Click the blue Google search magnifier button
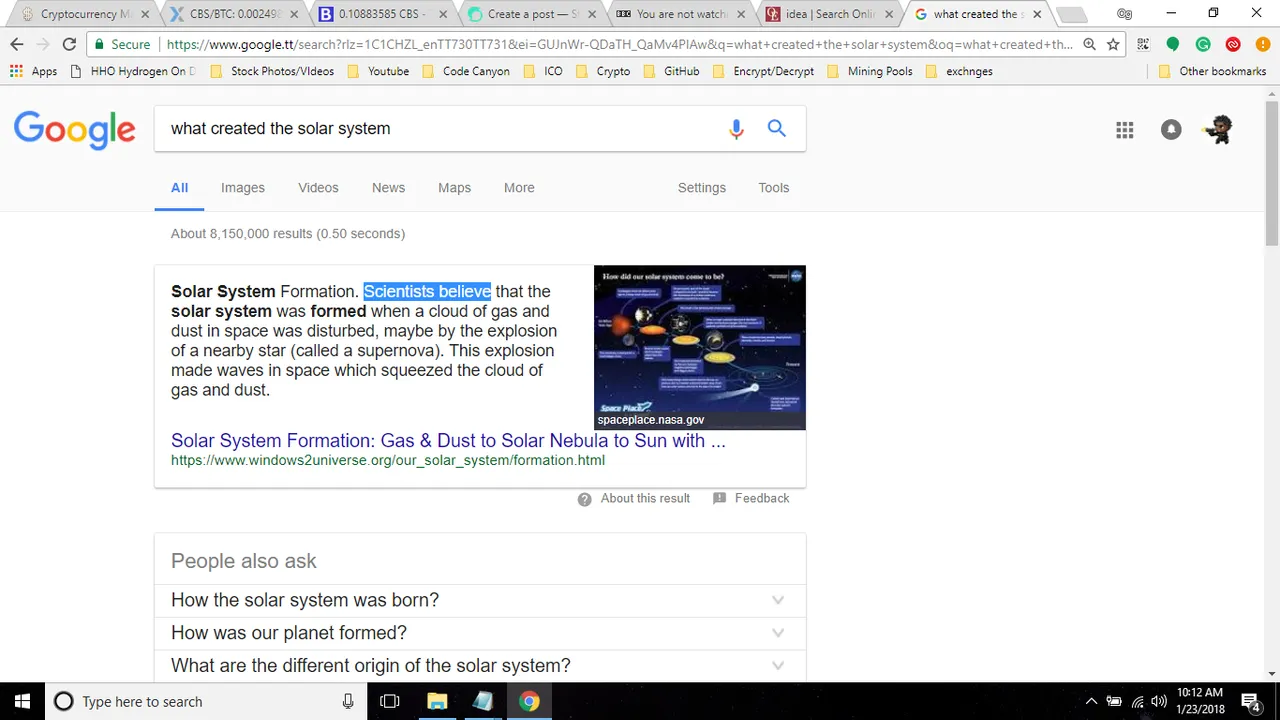1280x720 pixels. point(777,128)
